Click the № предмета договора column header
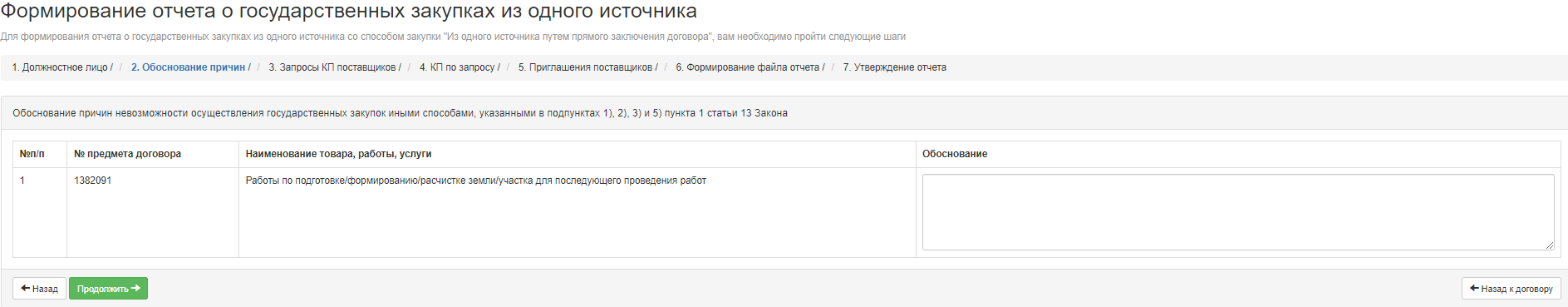The width and height of the screenshot is (1568, 307). click(x=127, y=154)
